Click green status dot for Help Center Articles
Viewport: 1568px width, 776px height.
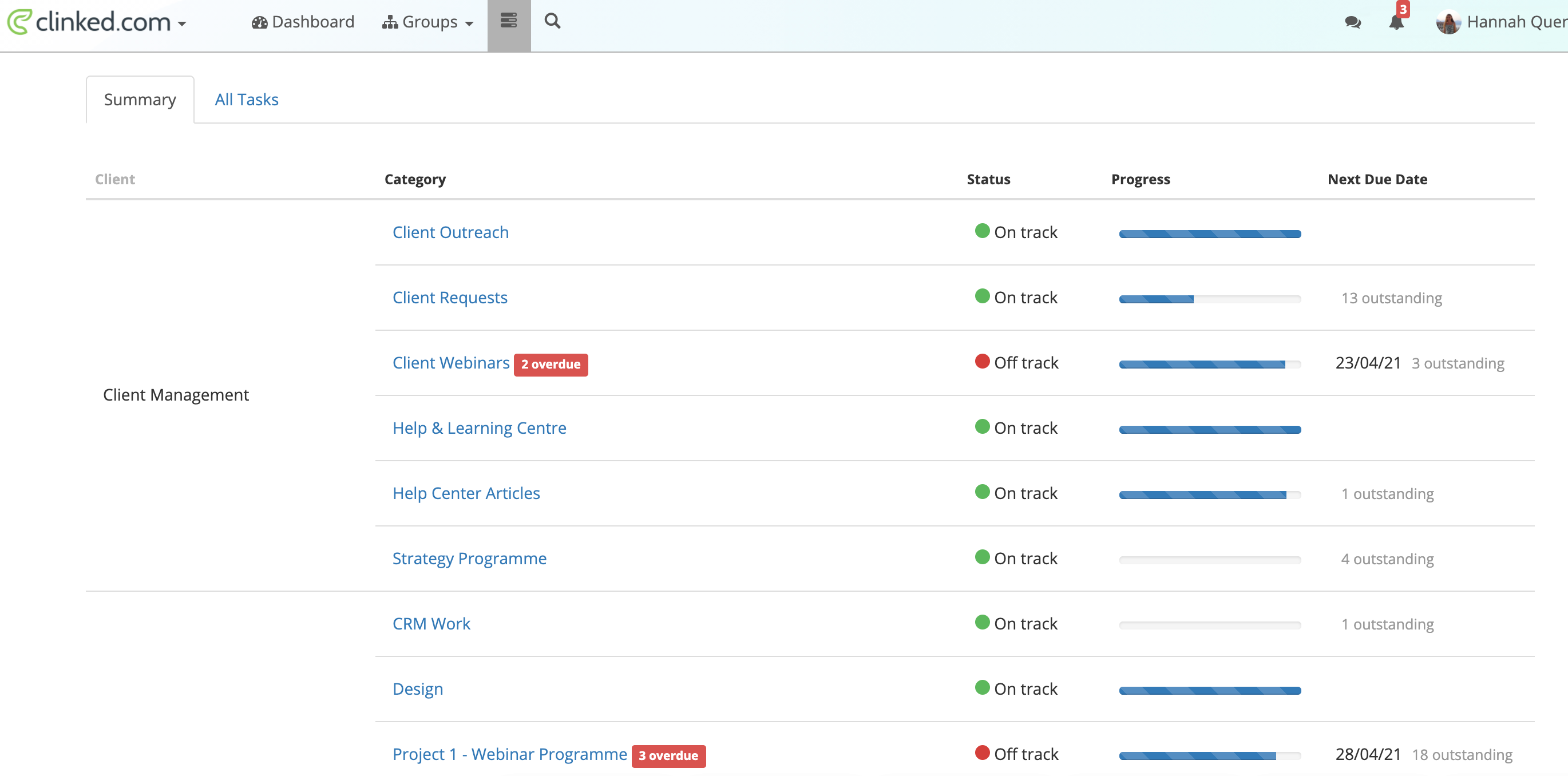pyautogui.click(x=982, y=491)
